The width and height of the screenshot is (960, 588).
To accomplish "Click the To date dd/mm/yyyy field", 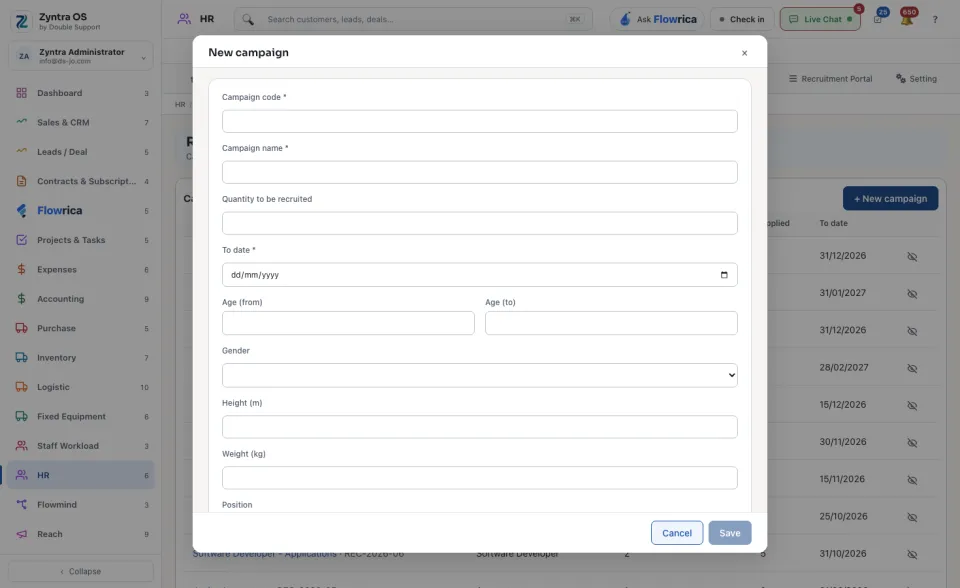I will click(x=479, y=275).
